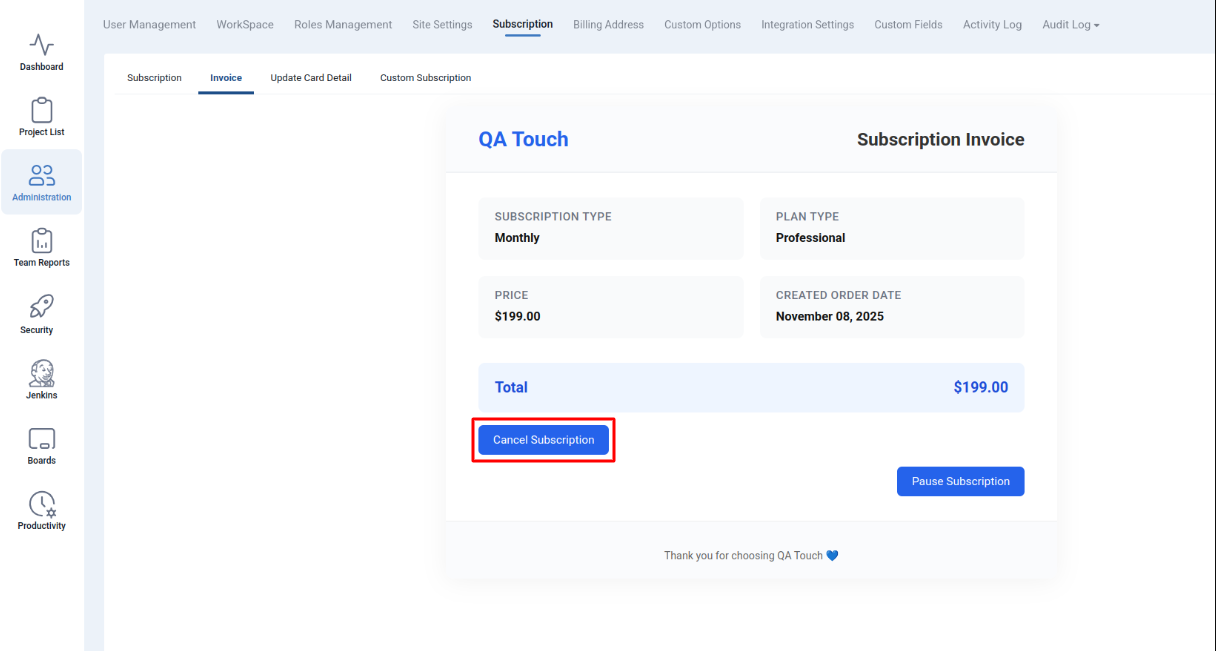Open the Custom Options tab
This screenshot has width=1216, height=651.
tap(702, 25)
